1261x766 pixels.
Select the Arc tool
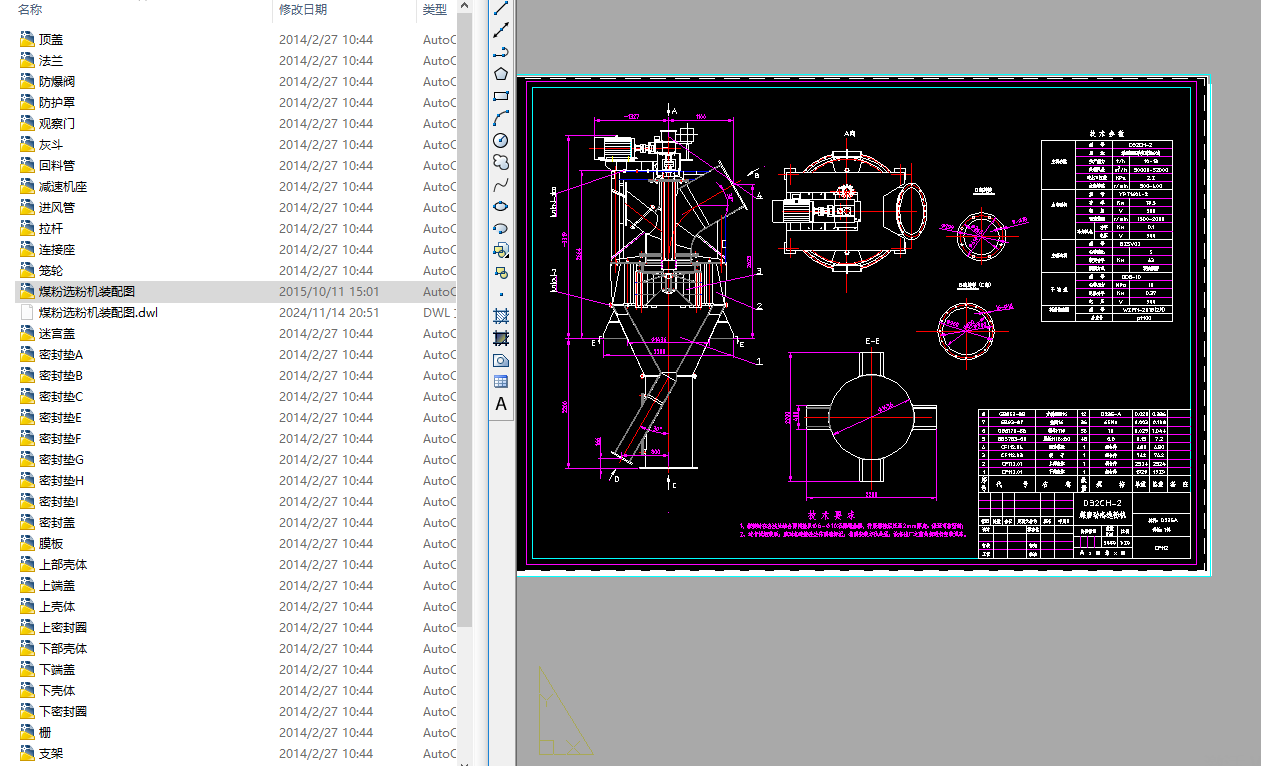coord(501,118)
